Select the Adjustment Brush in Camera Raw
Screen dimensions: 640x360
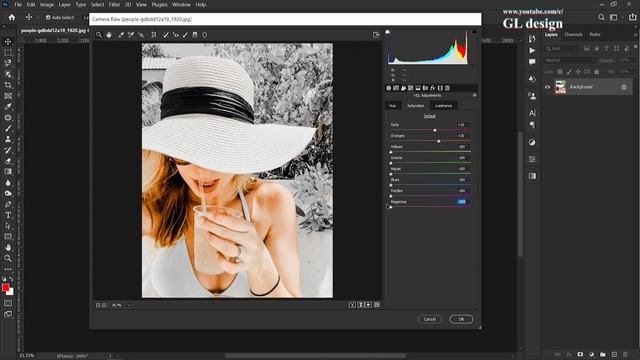(x=185, y=35)
